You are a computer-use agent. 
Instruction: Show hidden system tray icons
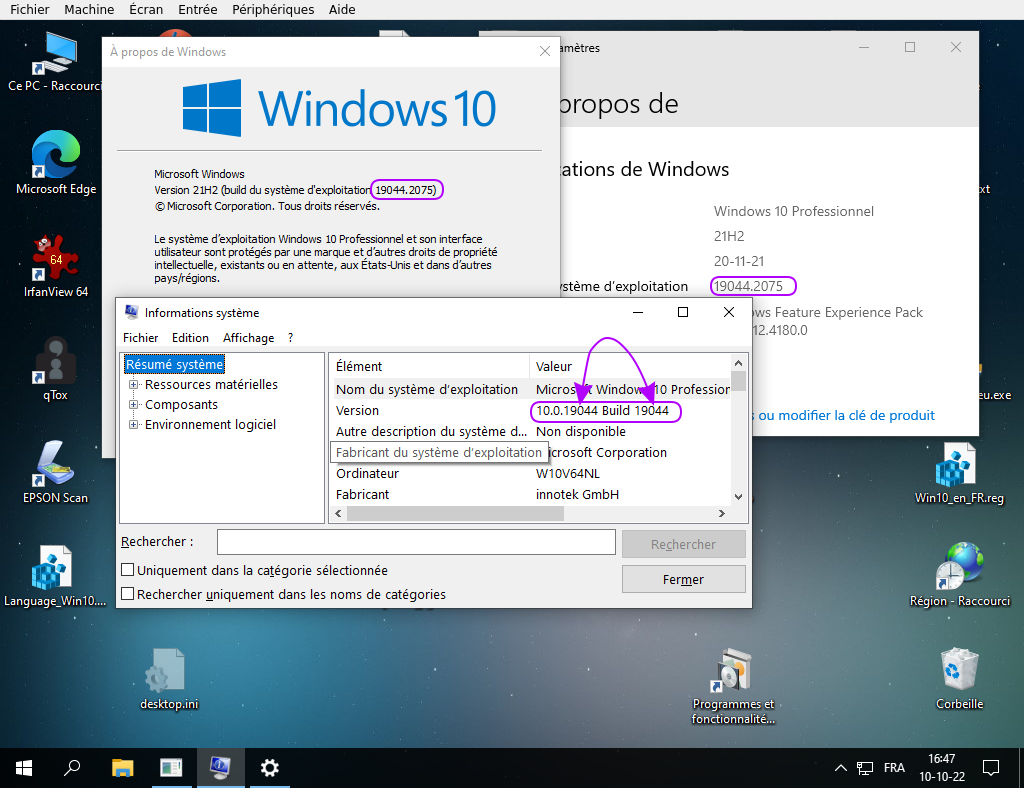click(x=840, y=768)
